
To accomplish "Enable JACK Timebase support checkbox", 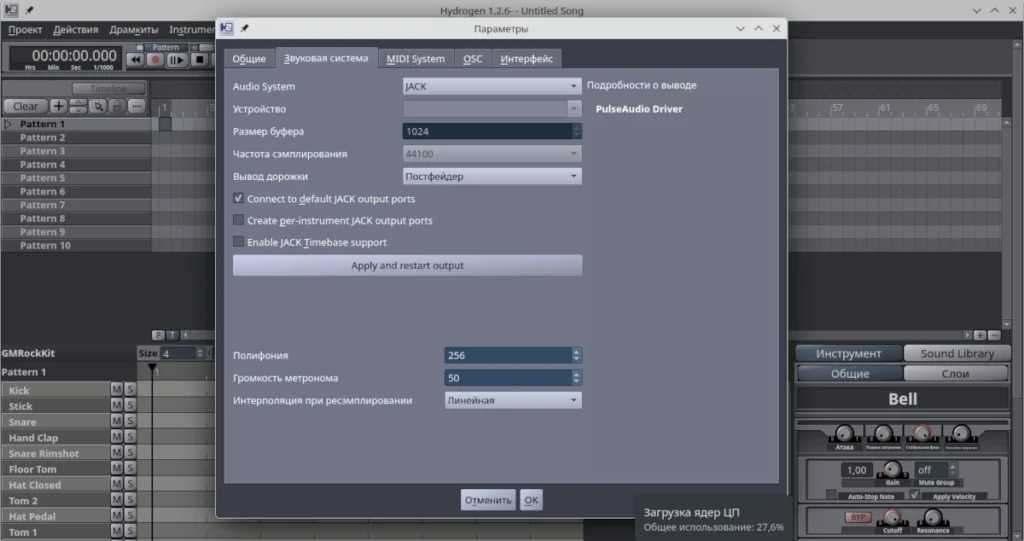I will 238,241.
